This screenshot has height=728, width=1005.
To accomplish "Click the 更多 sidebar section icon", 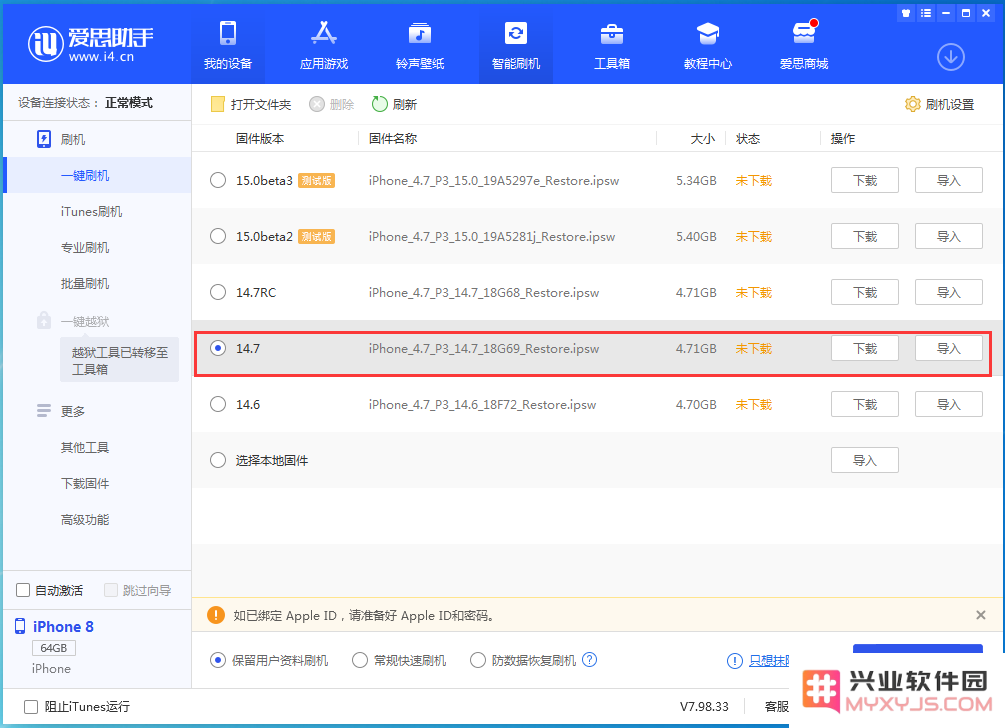I will coord(44,411).
